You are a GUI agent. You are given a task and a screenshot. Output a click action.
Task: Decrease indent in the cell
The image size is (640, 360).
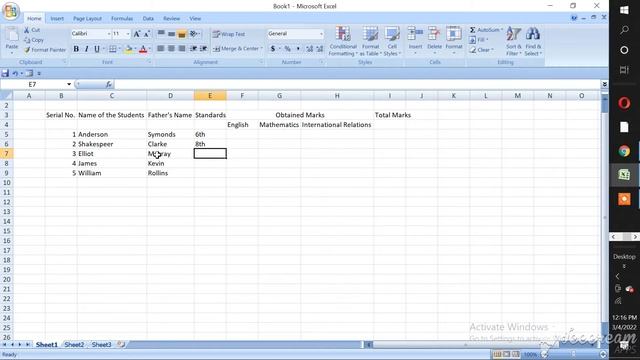pos(193,49)
